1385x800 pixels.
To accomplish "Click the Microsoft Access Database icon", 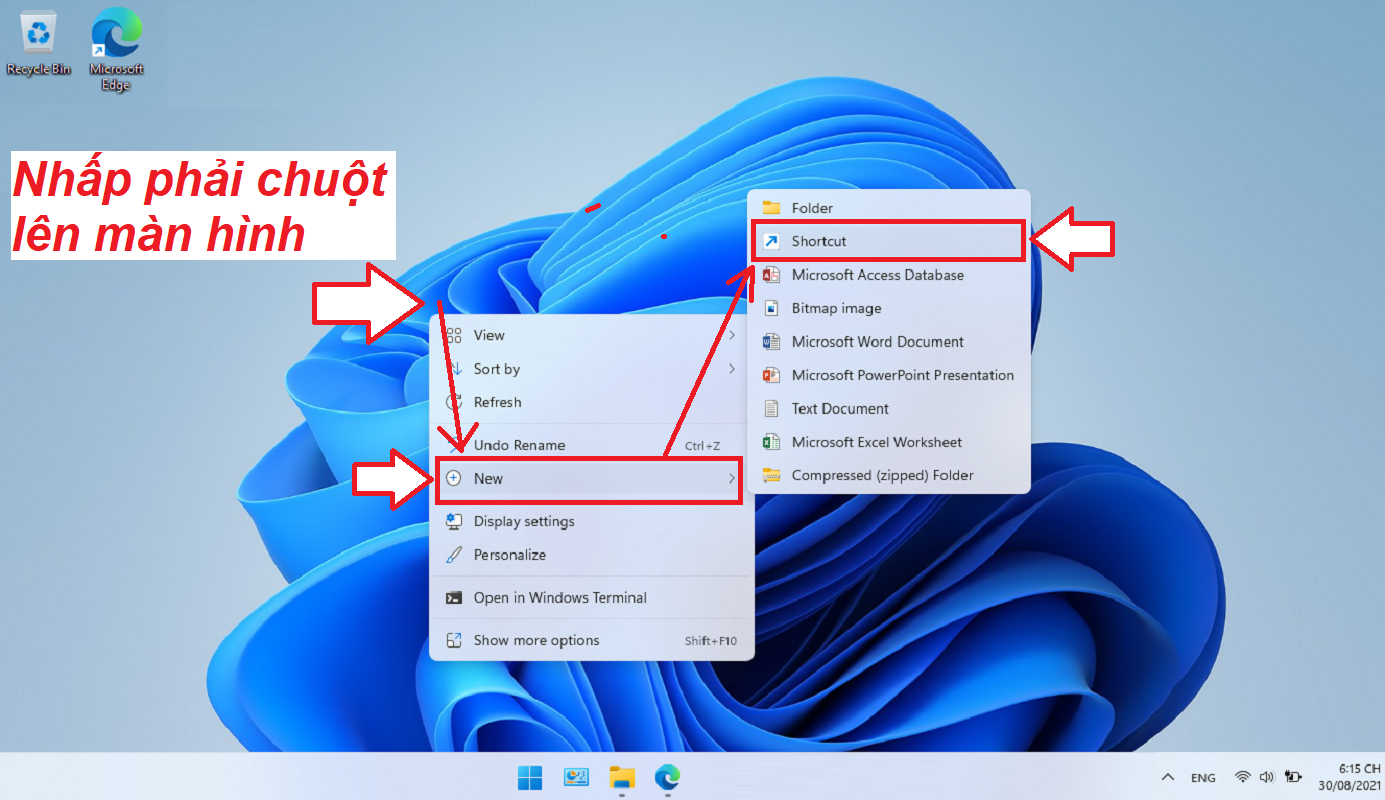I will point(771,275).
